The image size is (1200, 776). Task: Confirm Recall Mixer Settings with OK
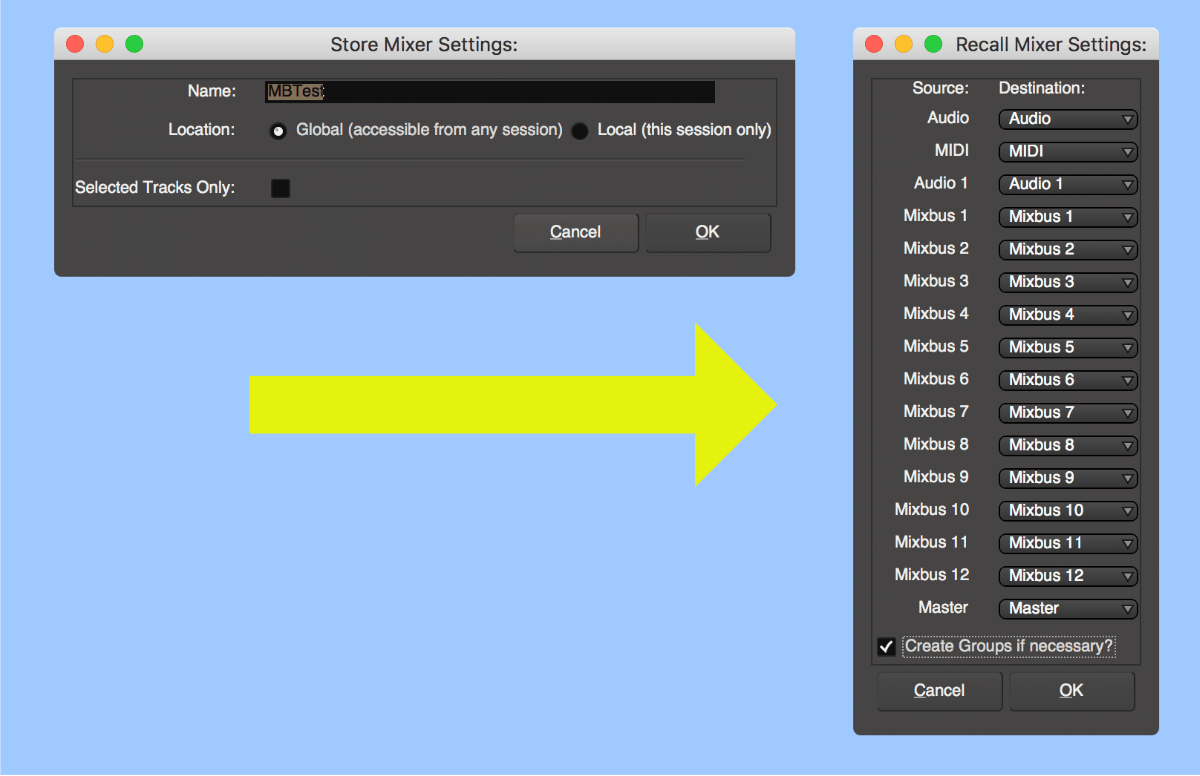[x=1071, y=691]
